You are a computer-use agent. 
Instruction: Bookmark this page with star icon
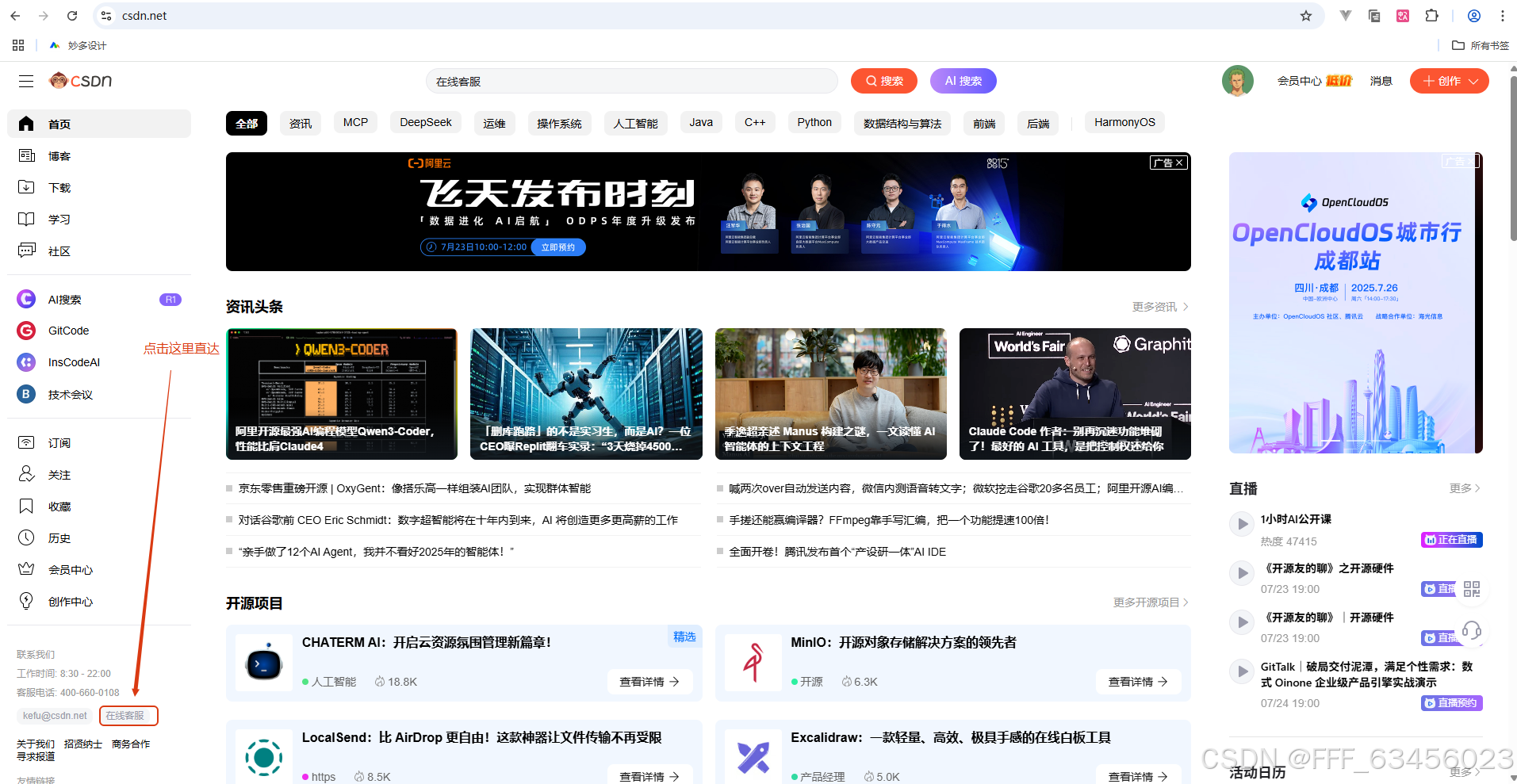1306,16
